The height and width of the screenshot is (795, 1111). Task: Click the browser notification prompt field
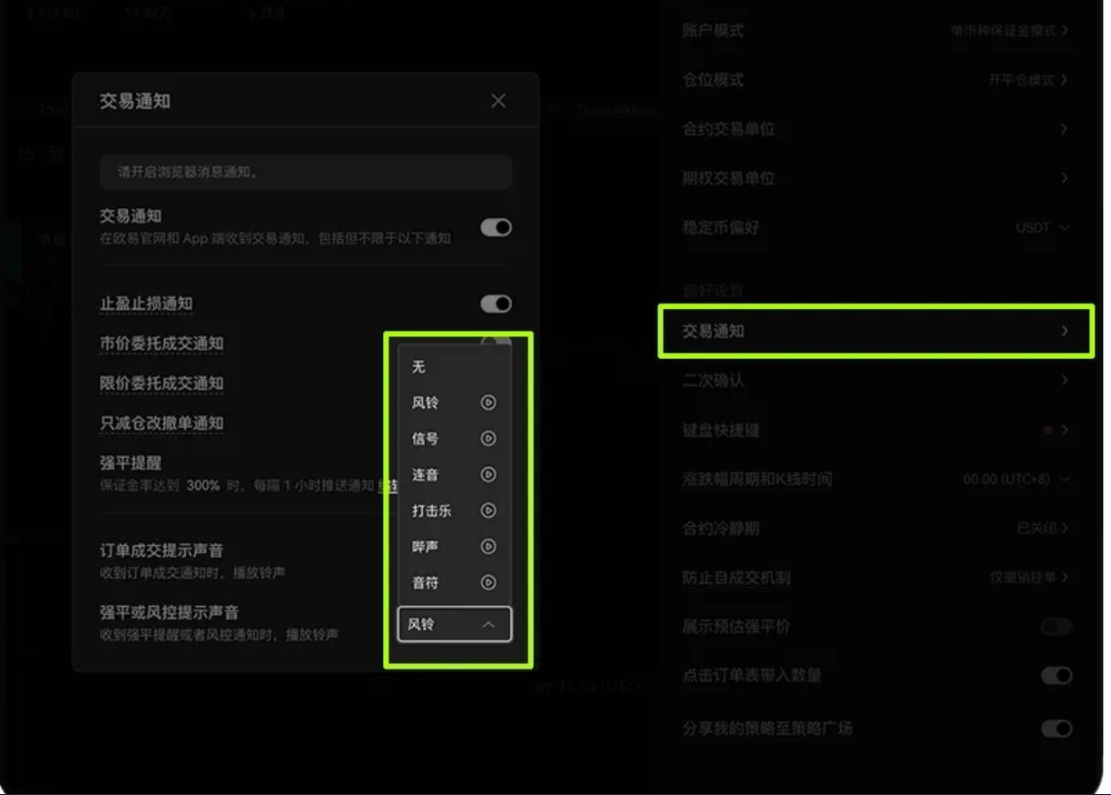pos(307,172)
